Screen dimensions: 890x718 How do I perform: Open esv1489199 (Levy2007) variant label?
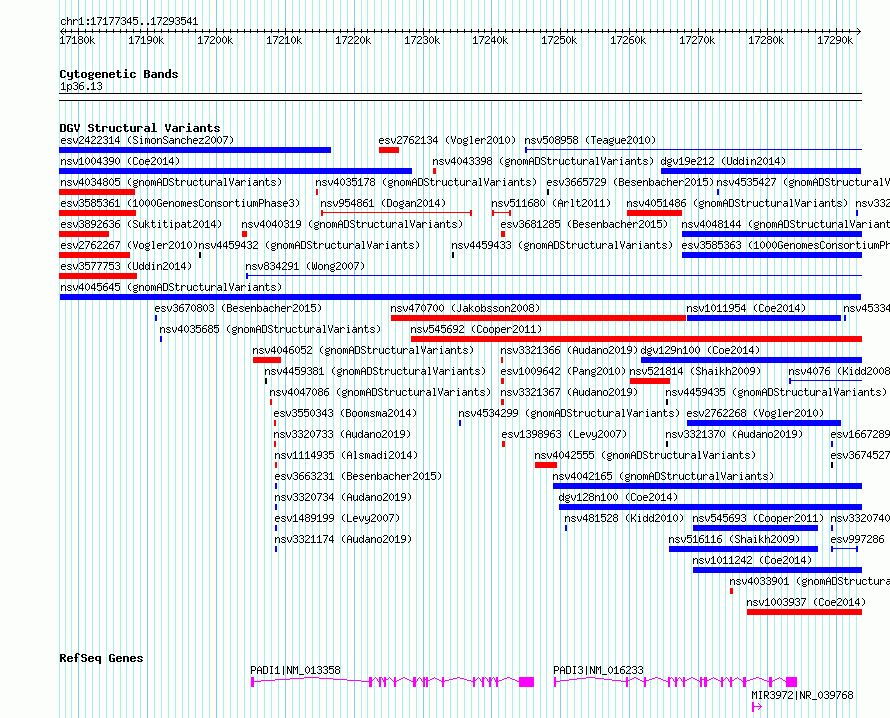click(337, 518)
